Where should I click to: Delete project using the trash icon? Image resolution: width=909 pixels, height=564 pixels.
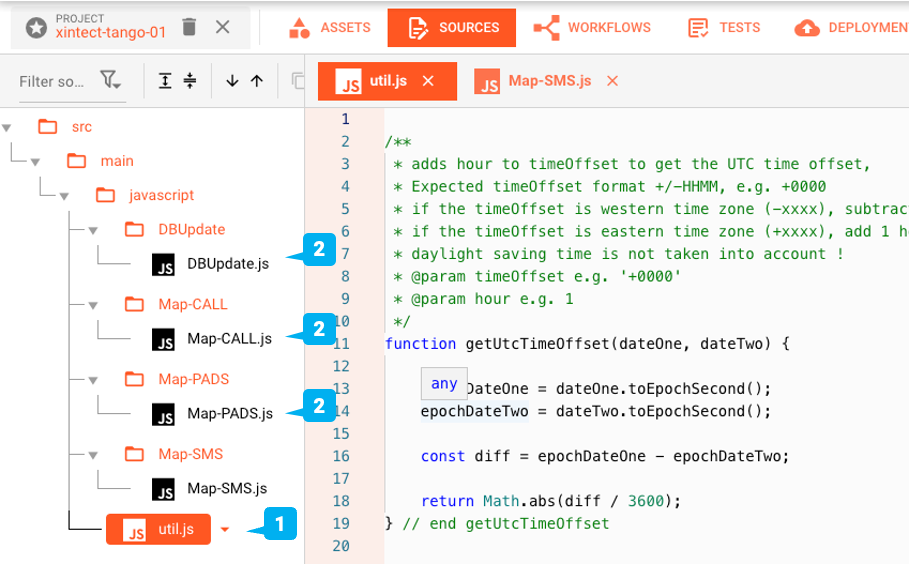[x=189, y=27]
